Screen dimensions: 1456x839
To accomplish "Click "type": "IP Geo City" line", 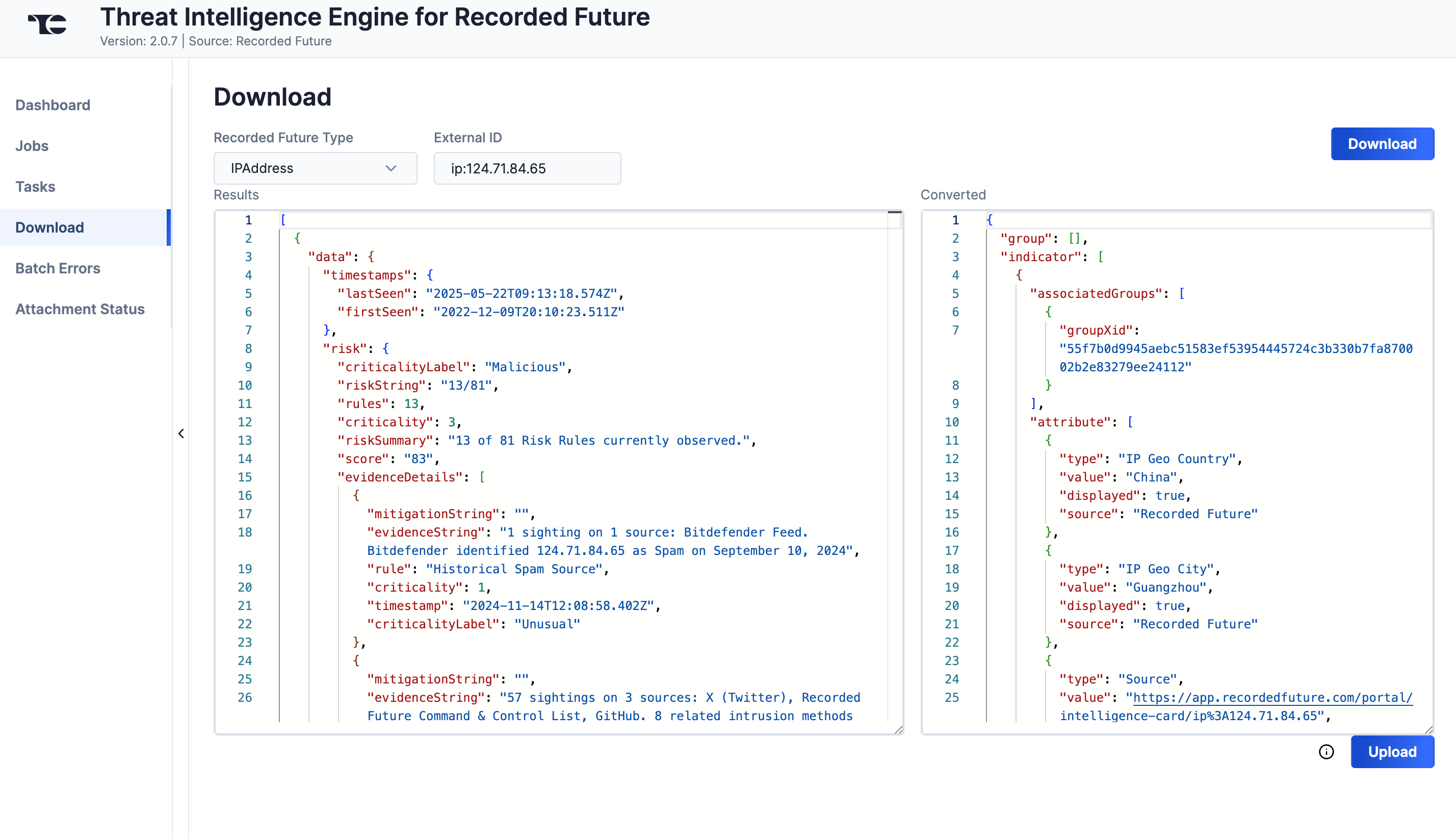I will pos(1140,569).
